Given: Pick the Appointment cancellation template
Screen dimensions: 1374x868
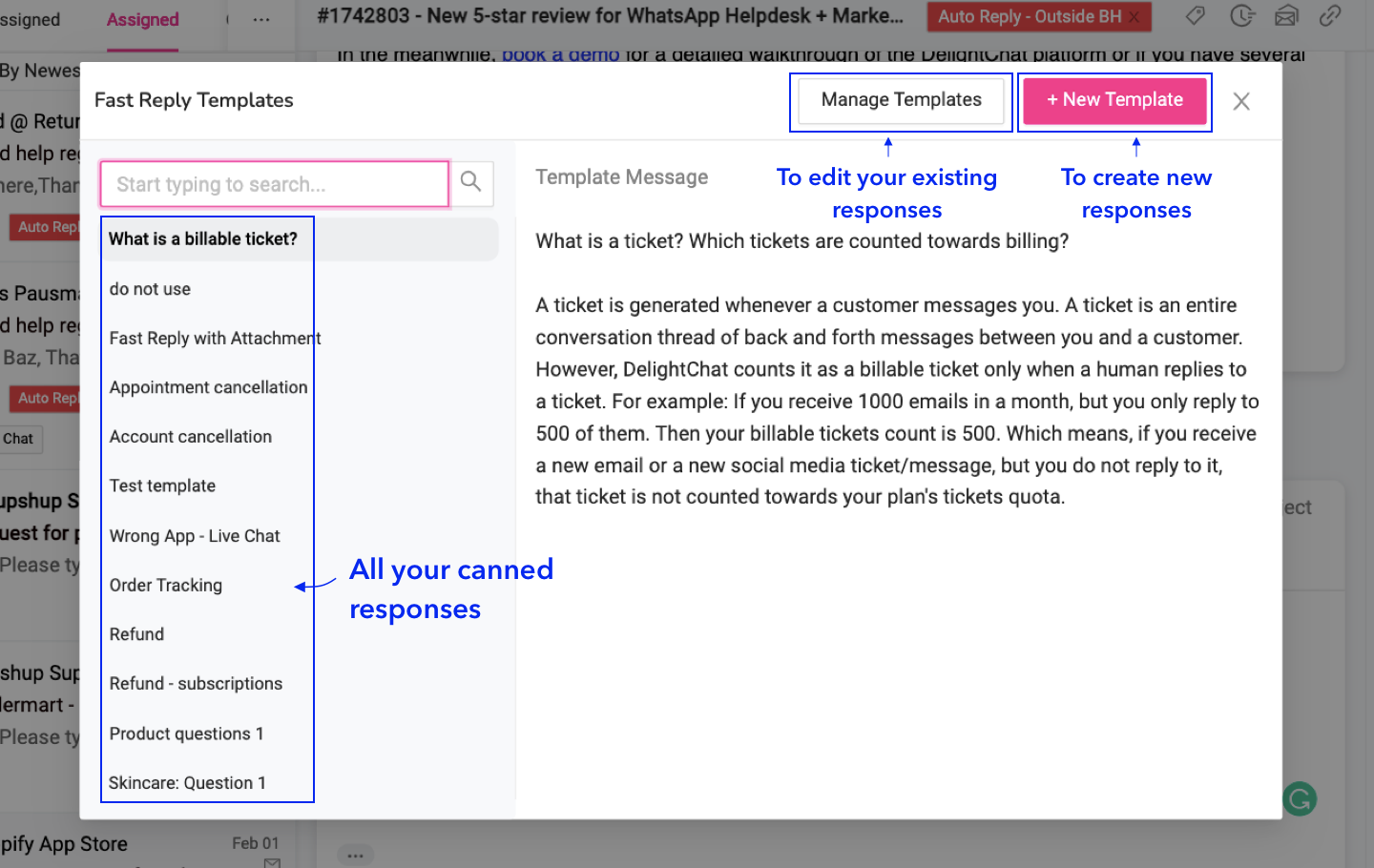Looking at the screenshot, I should click(x=208, y=387).
